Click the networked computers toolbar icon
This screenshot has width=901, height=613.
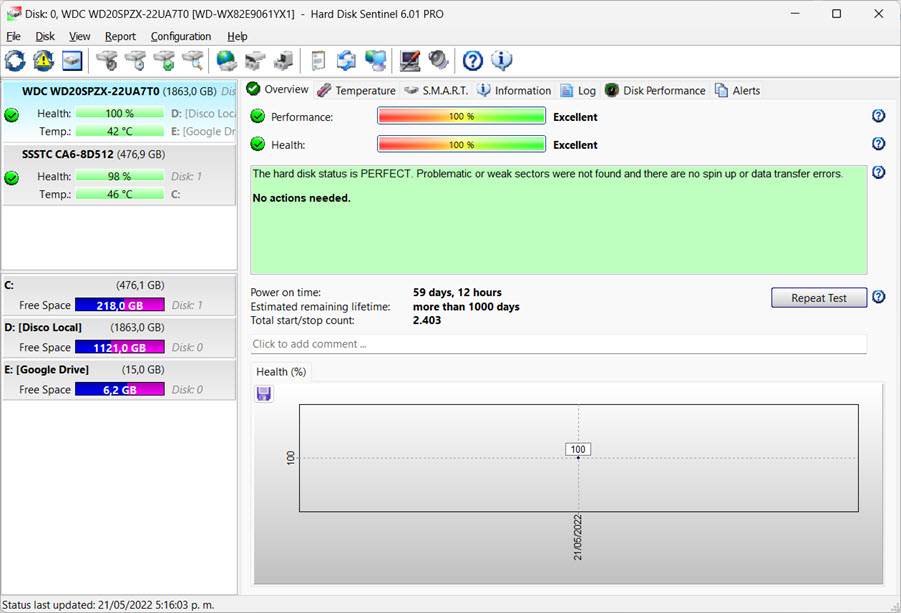coord(376,60)
